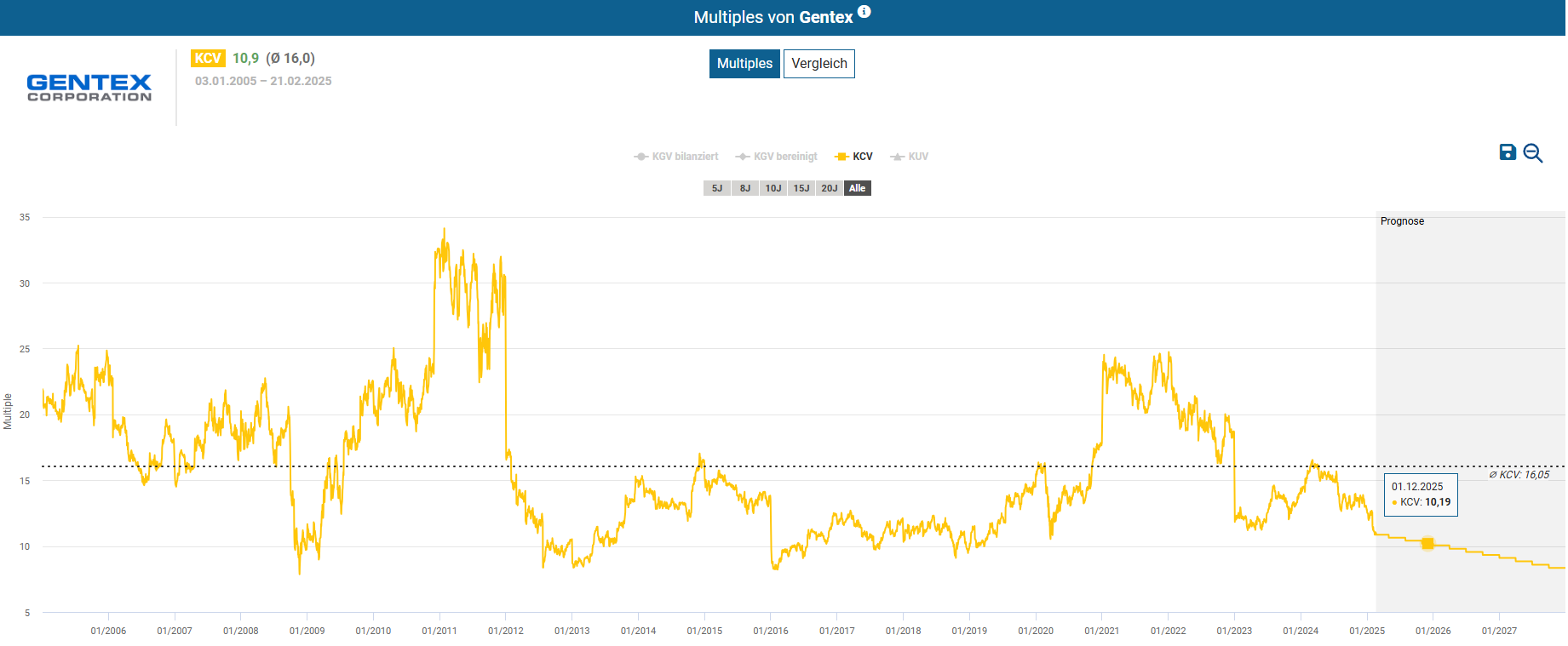Click the highlighted forecast data point marker

pos(1427,543)
